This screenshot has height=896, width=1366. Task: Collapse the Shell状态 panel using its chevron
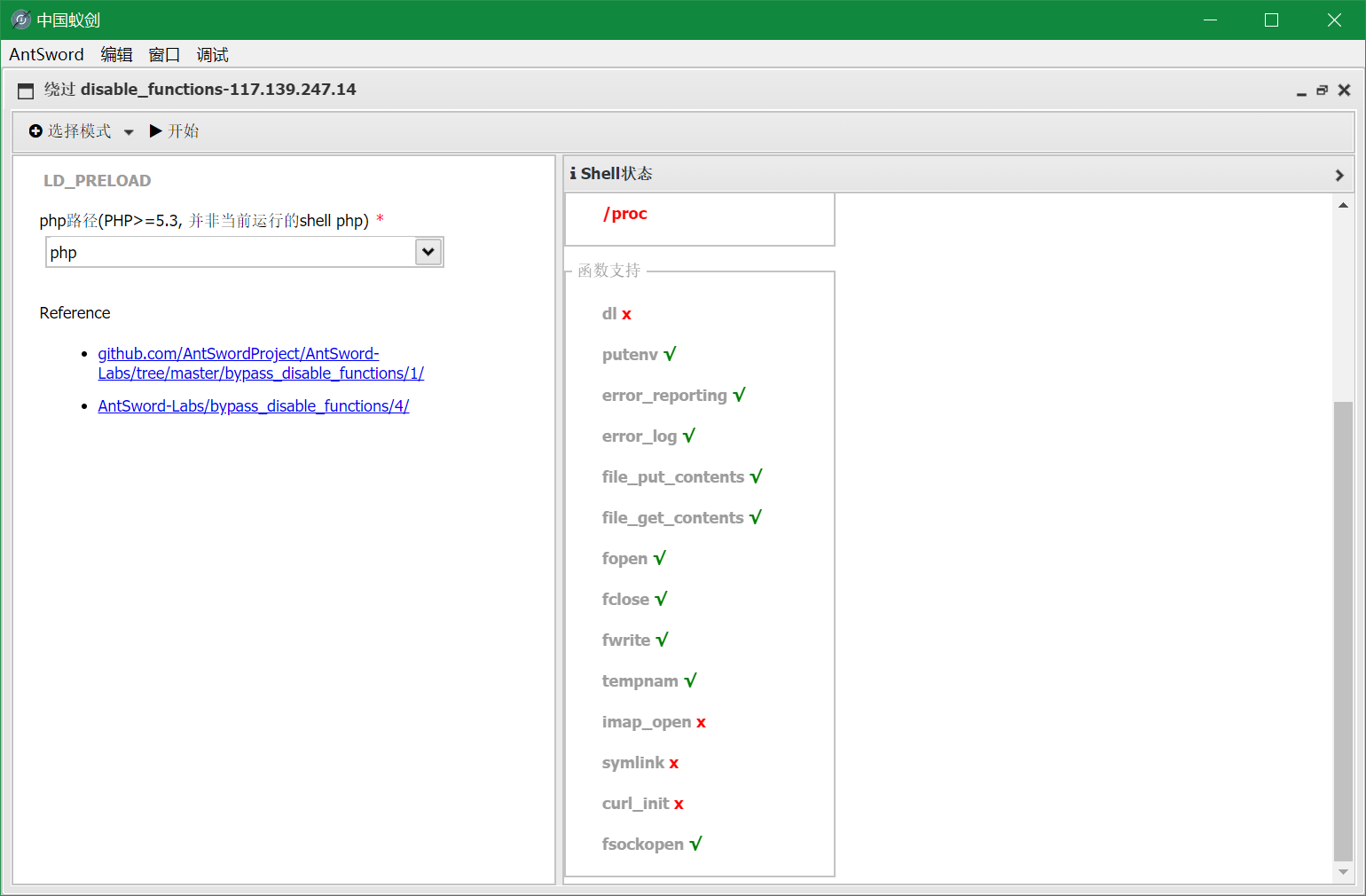tap(1339, 175)
